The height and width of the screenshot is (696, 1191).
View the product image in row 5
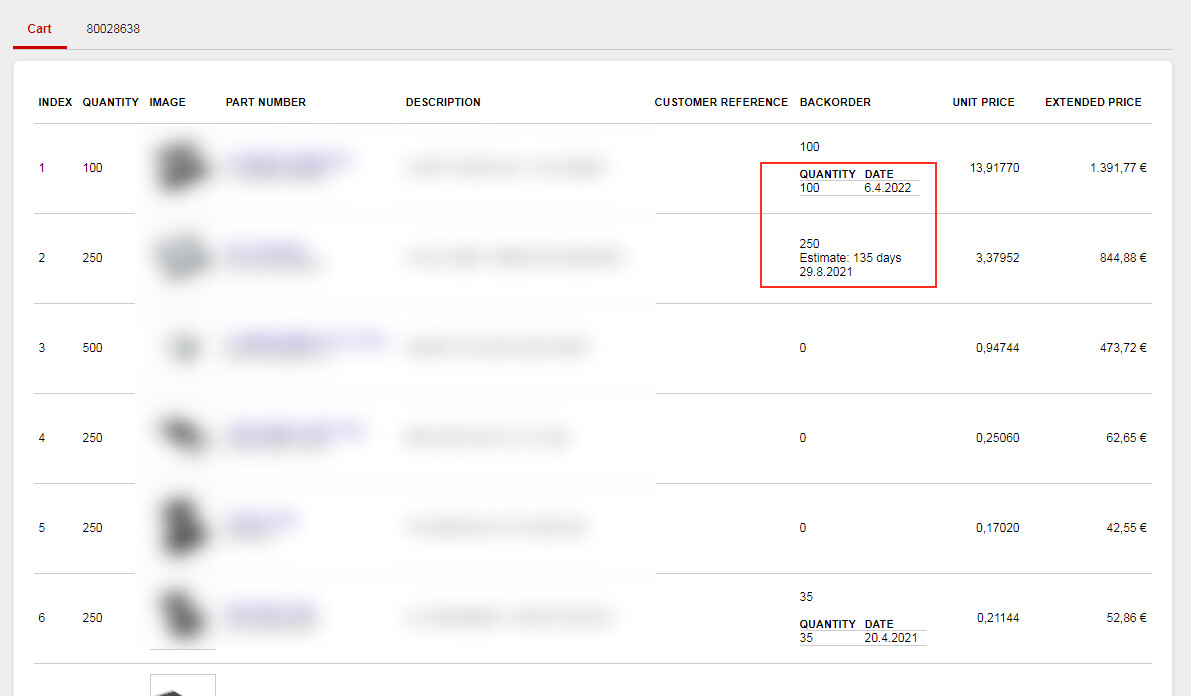(x=181, y=526)
